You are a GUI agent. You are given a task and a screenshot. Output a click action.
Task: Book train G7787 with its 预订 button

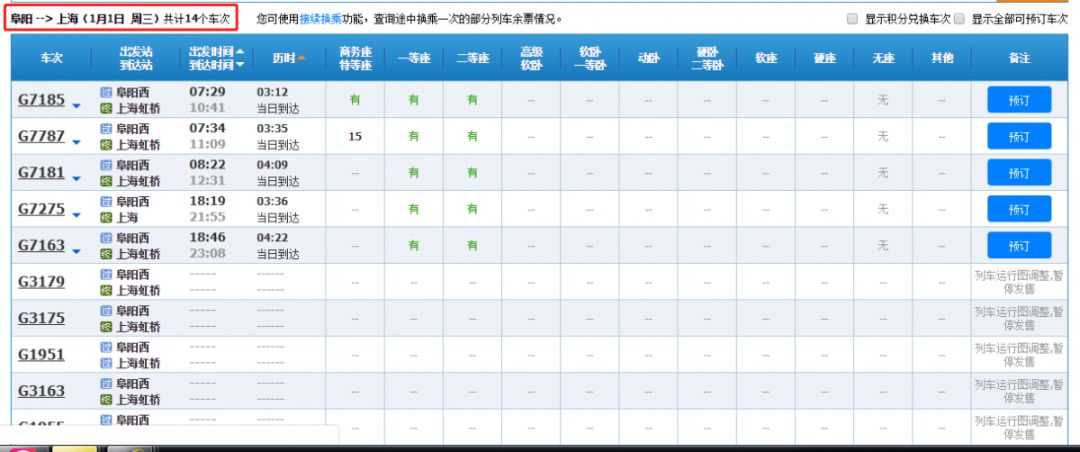(1019, 136)
